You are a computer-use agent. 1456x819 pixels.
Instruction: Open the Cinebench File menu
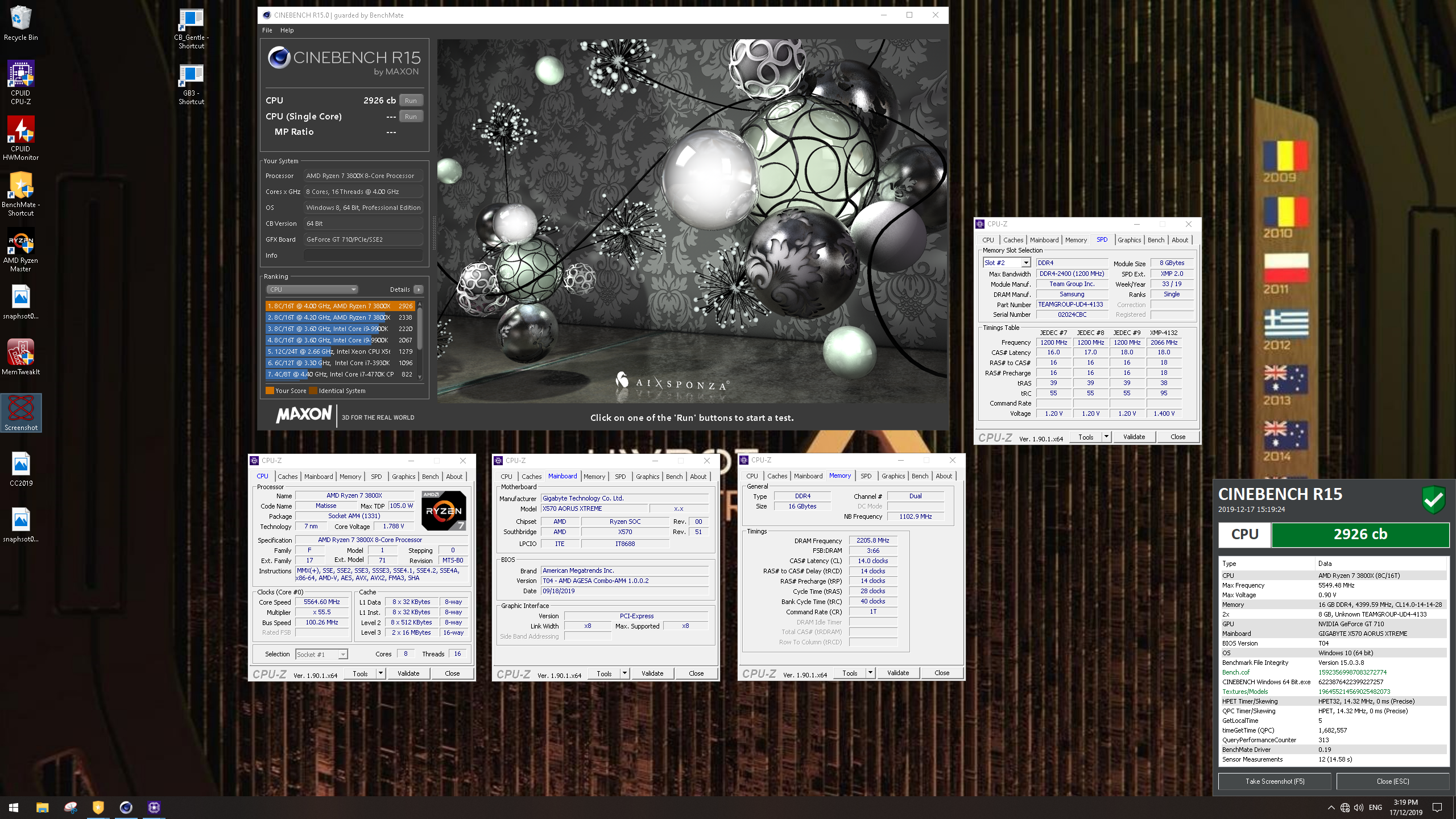pos(267,30)
